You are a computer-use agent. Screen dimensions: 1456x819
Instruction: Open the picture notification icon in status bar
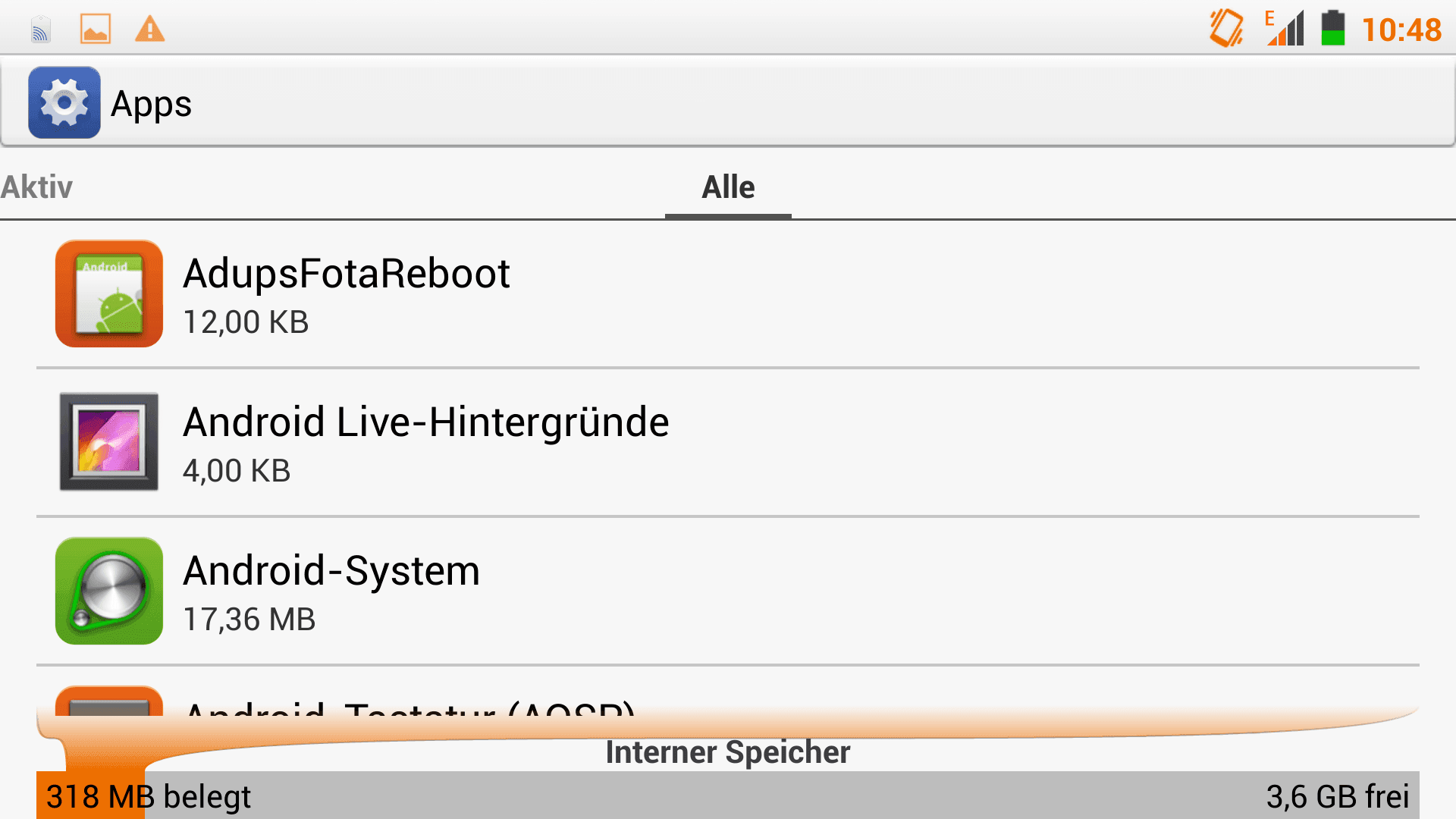(96, 30)
